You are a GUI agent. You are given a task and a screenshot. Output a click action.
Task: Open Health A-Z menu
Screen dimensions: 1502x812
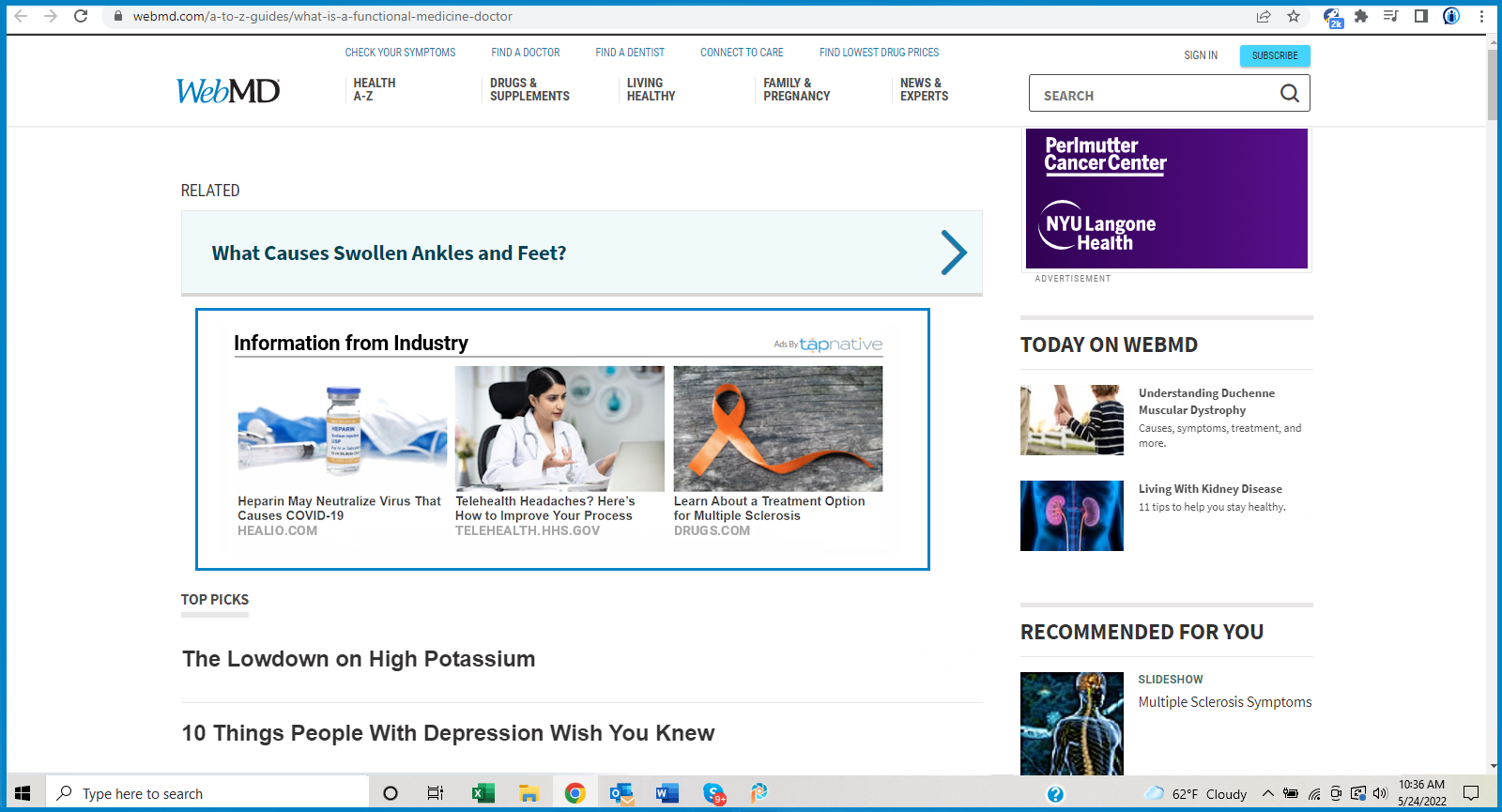point(375,89)
